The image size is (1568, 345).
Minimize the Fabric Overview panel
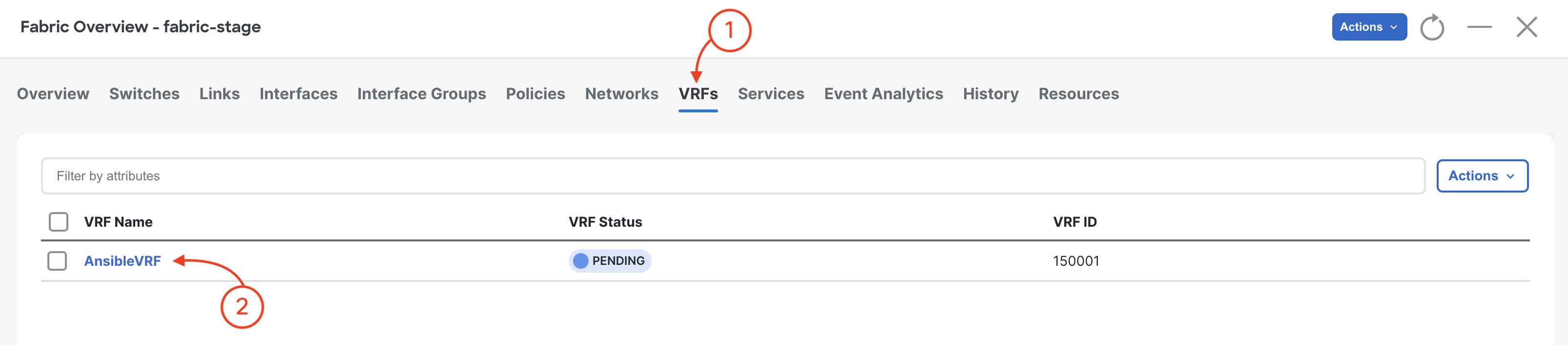point(1479,27)
